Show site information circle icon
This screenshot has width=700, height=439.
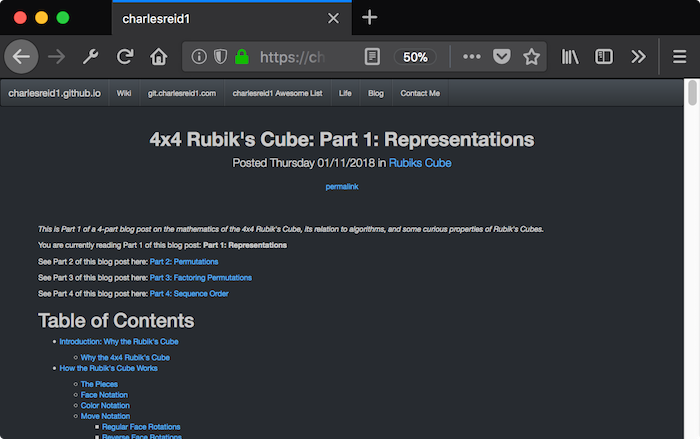199,57
